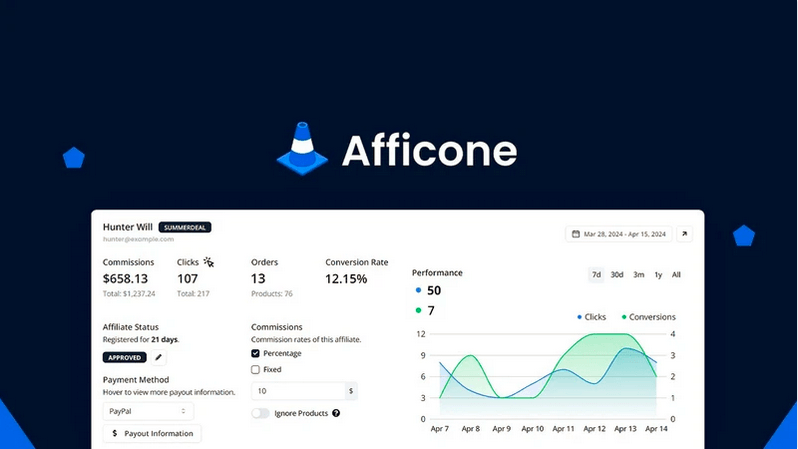Select the 3m performance range
The image size is (798, 449).
tap(638, 275)
